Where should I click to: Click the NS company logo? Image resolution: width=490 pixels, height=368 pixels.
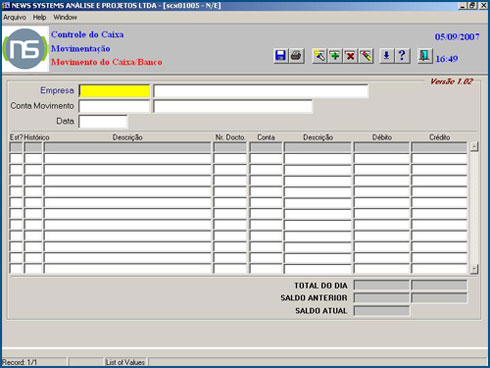(x=25, y=49)
